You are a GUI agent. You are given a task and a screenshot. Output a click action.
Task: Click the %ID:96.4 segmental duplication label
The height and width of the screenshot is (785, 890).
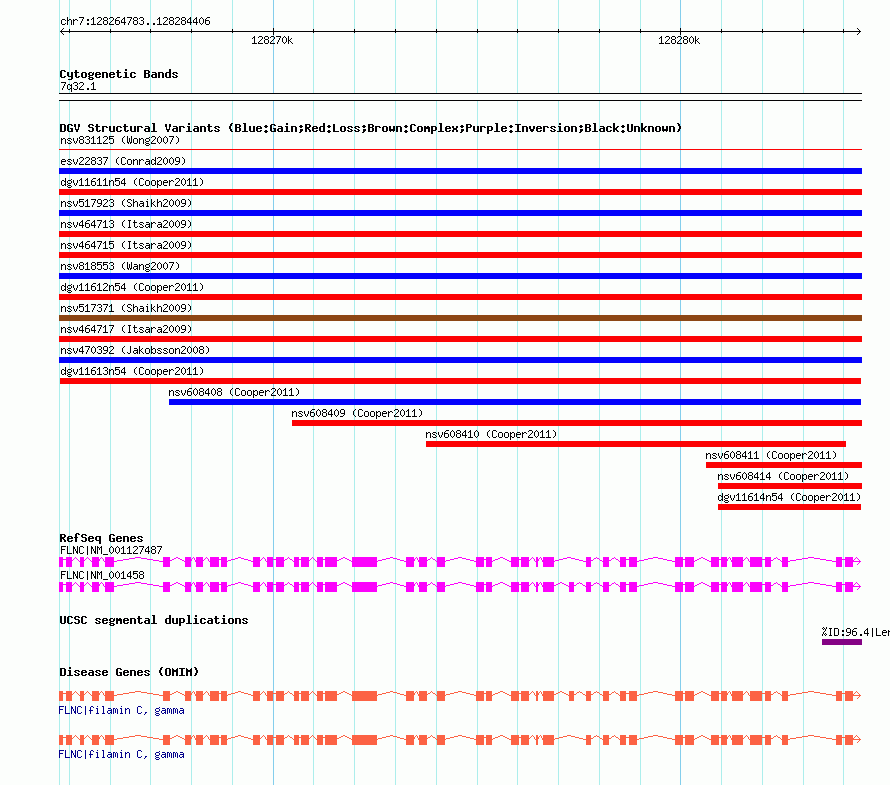[x=855, y=632]
